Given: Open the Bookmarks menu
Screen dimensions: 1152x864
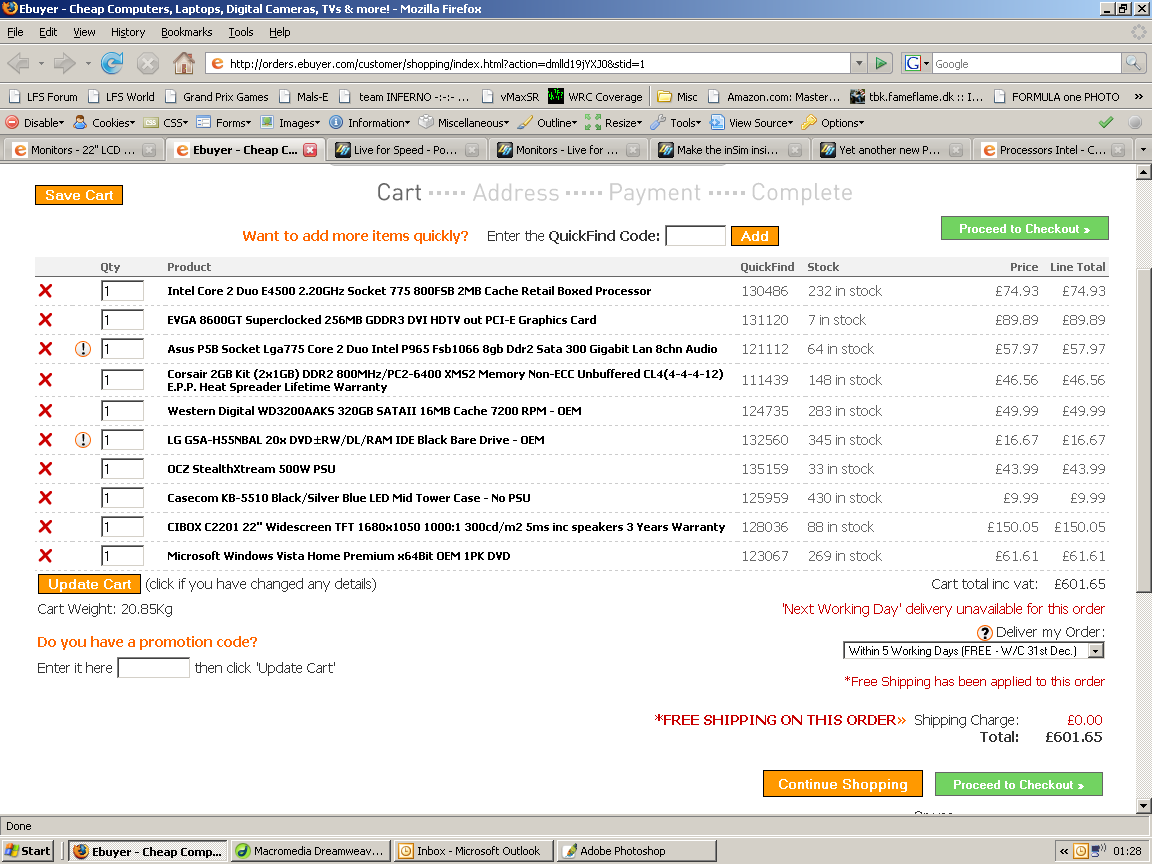Looking at the screenshot, I should point(187,32).
